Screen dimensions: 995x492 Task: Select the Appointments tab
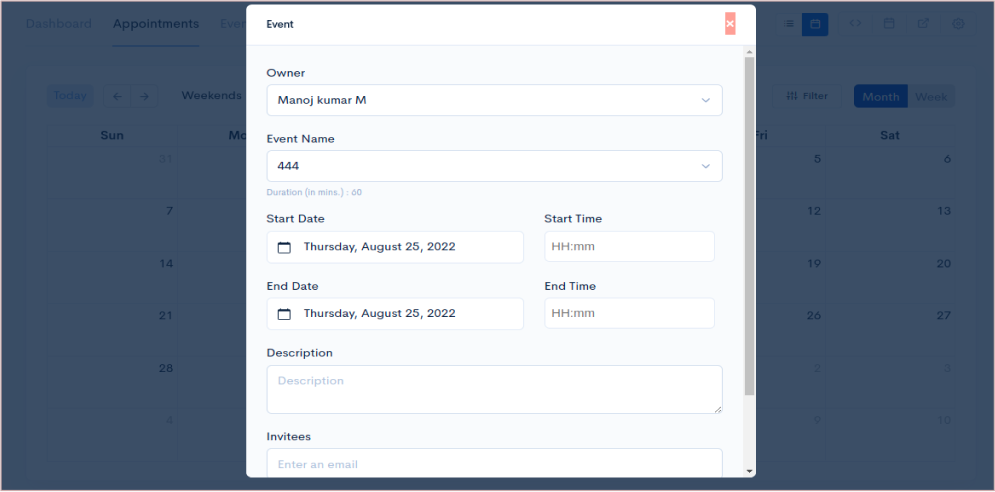click(155, 24)
